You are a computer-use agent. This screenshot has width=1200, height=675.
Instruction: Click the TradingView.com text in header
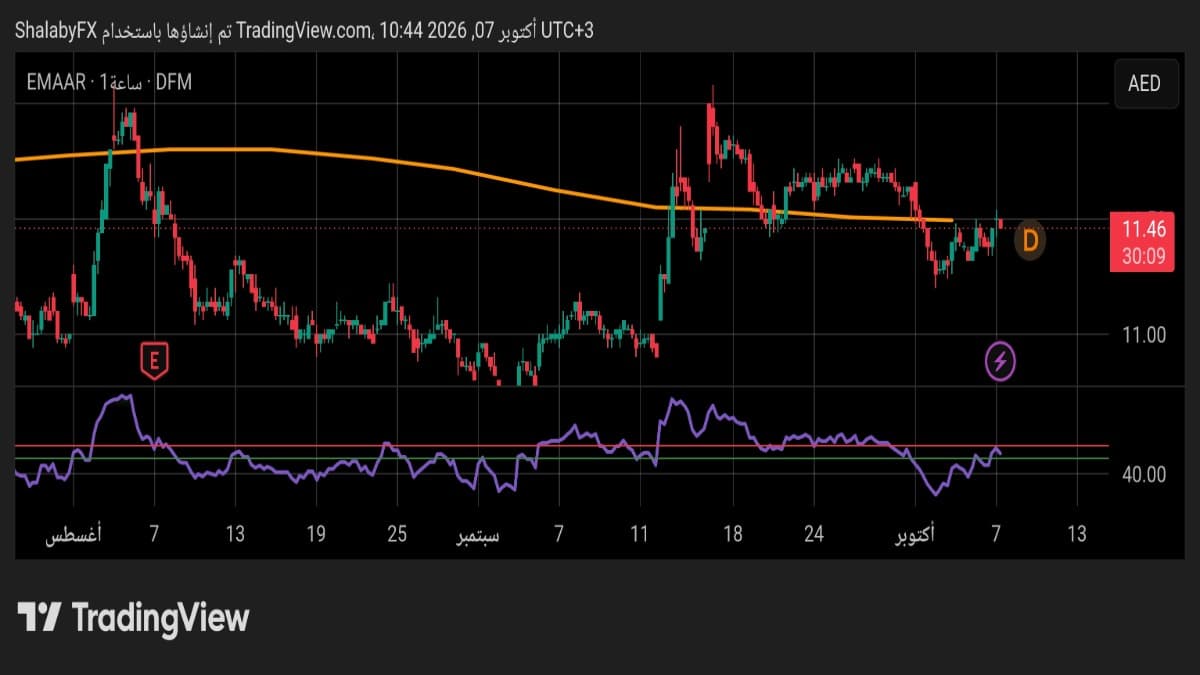(305, 31)
